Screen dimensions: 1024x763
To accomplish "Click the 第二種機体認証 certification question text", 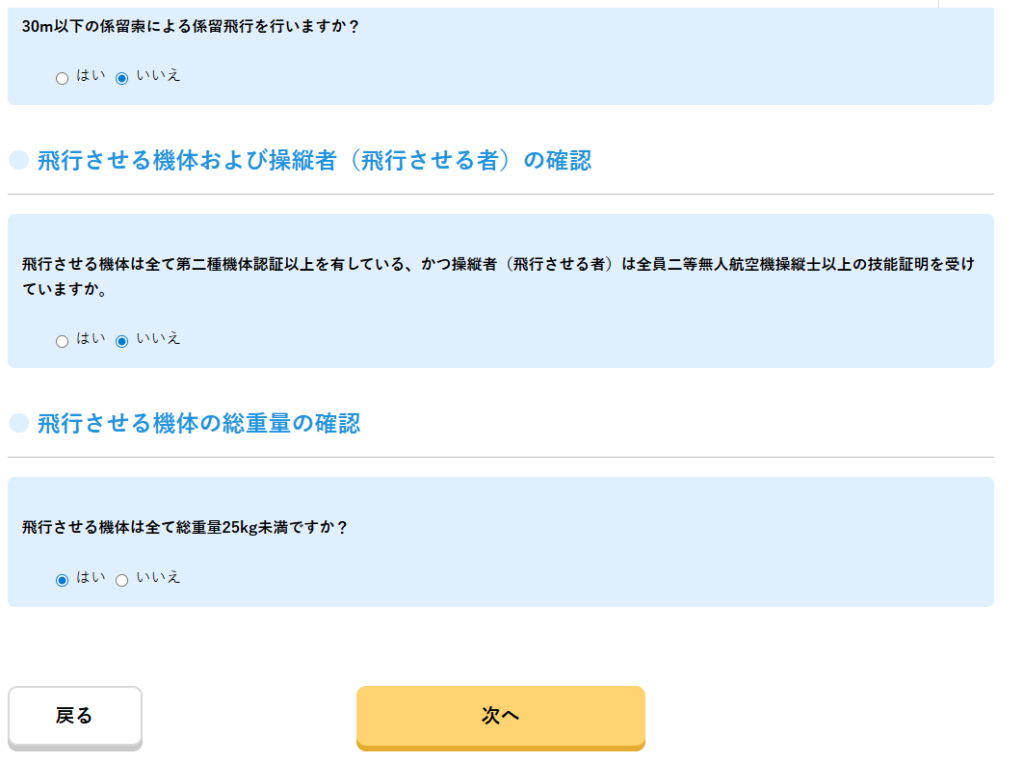I will coord(497,265).
